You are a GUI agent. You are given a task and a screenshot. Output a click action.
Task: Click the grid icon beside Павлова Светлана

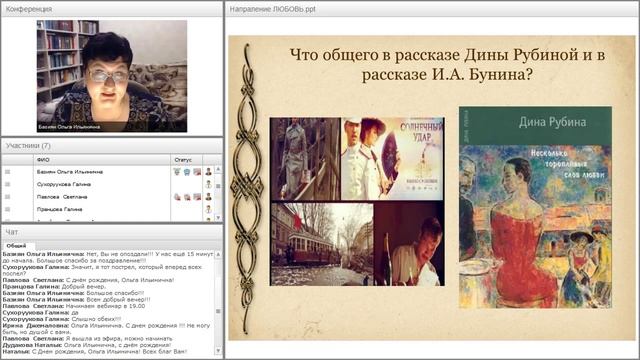[x=7, y=197]
